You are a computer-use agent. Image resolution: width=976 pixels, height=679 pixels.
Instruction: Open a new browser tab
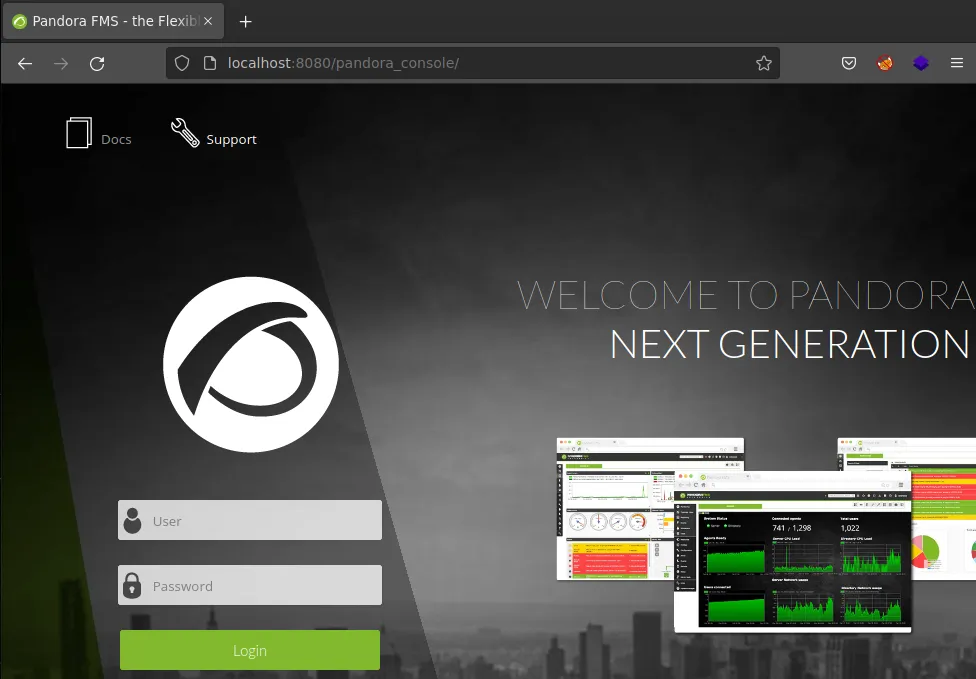click(246, 22)
